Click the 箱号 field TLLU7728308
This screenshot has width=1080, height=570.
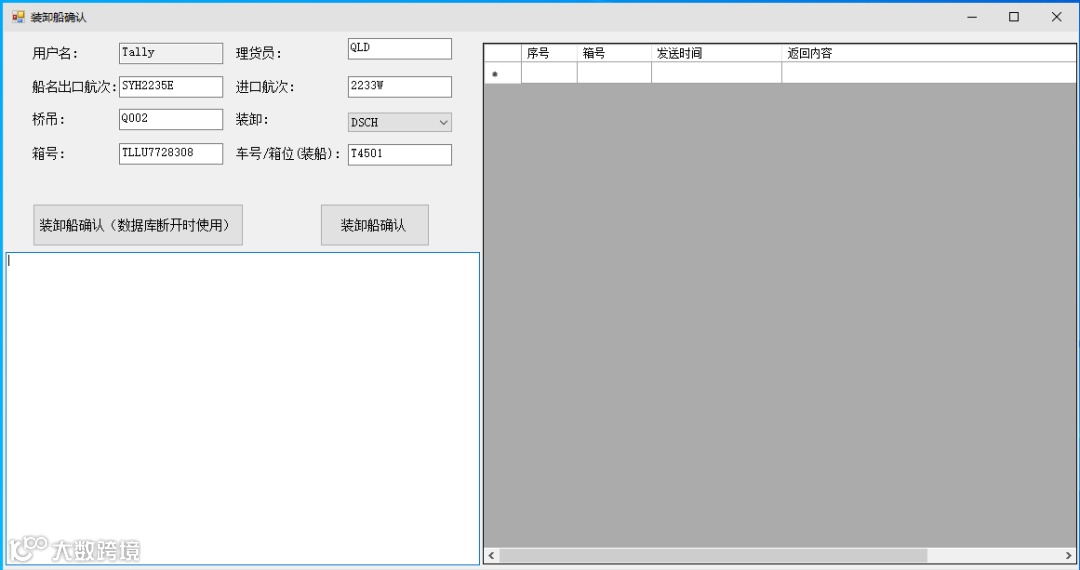(x=171, y=154)
